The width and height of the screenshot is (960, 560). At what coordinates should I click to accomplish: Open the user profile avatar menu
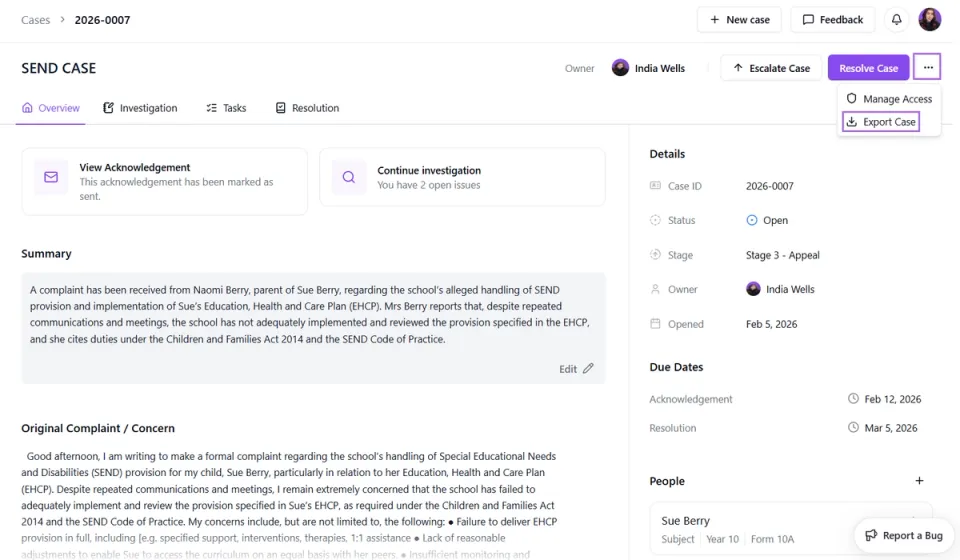pos(929,20)
